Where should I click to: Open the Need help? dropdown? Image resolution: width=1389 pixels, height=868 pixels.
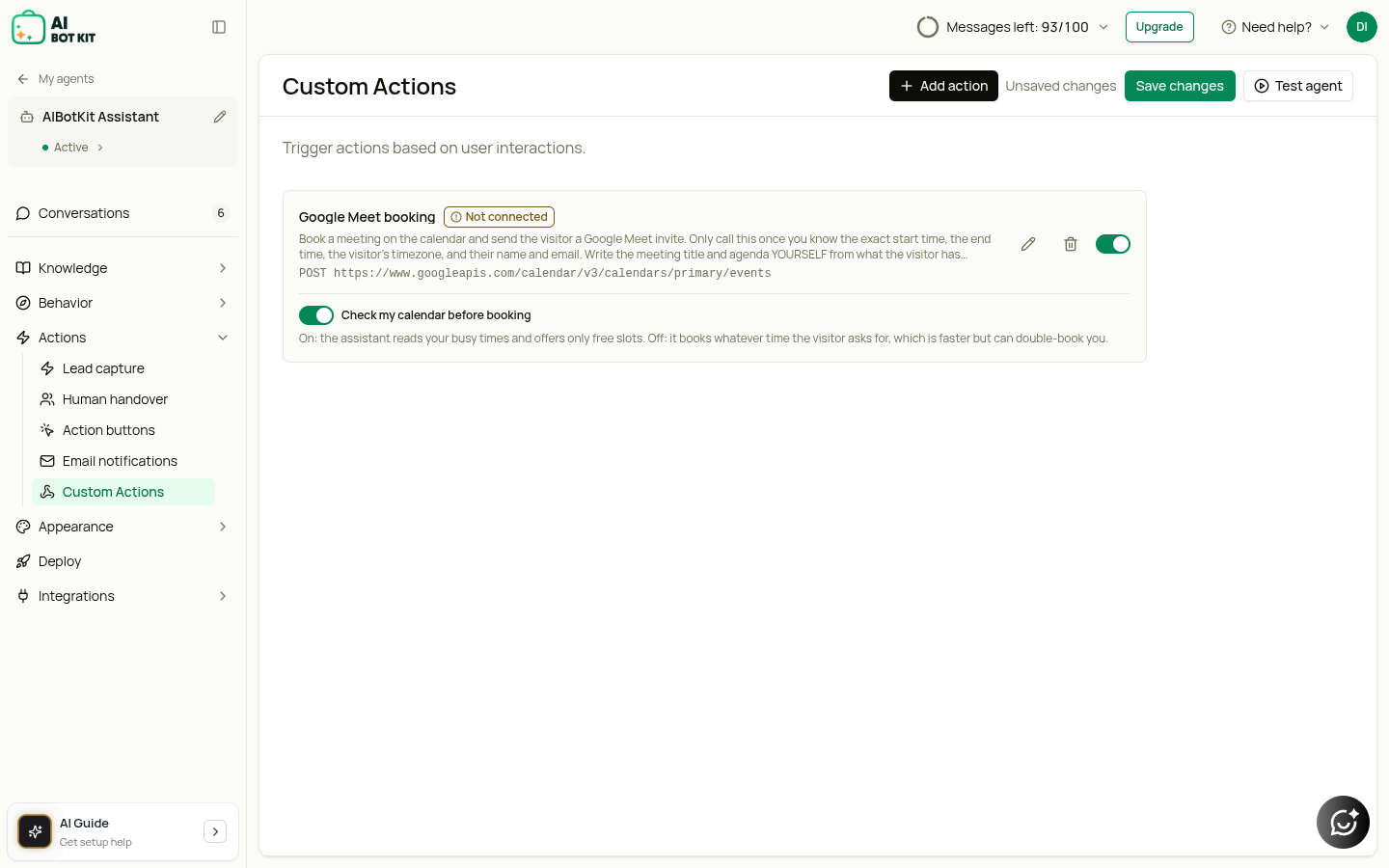coord(1275,27)
